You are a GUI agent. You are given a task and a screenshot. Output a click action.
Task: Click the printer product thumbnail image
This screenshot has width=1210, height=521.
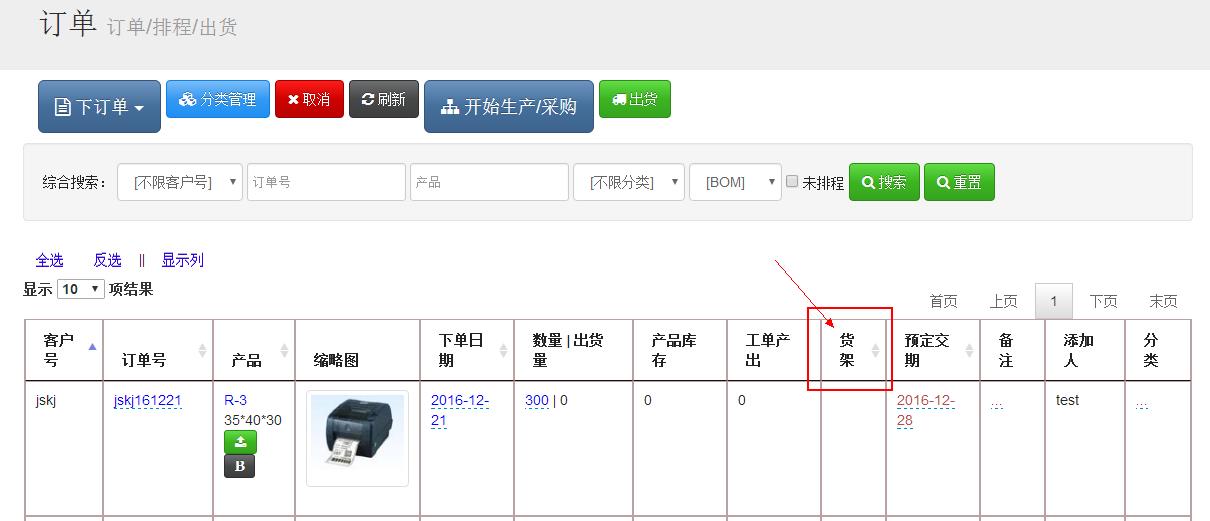[357, 437]
